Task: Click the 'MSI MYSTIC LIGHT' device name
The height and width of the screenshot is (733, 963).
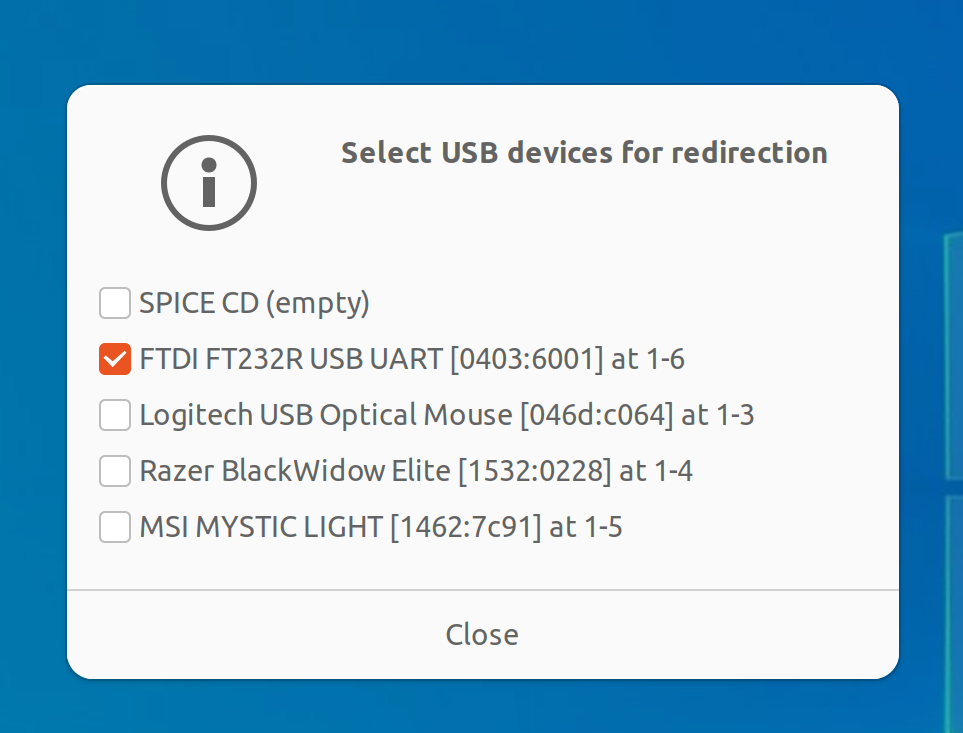Action: (260, 526)
